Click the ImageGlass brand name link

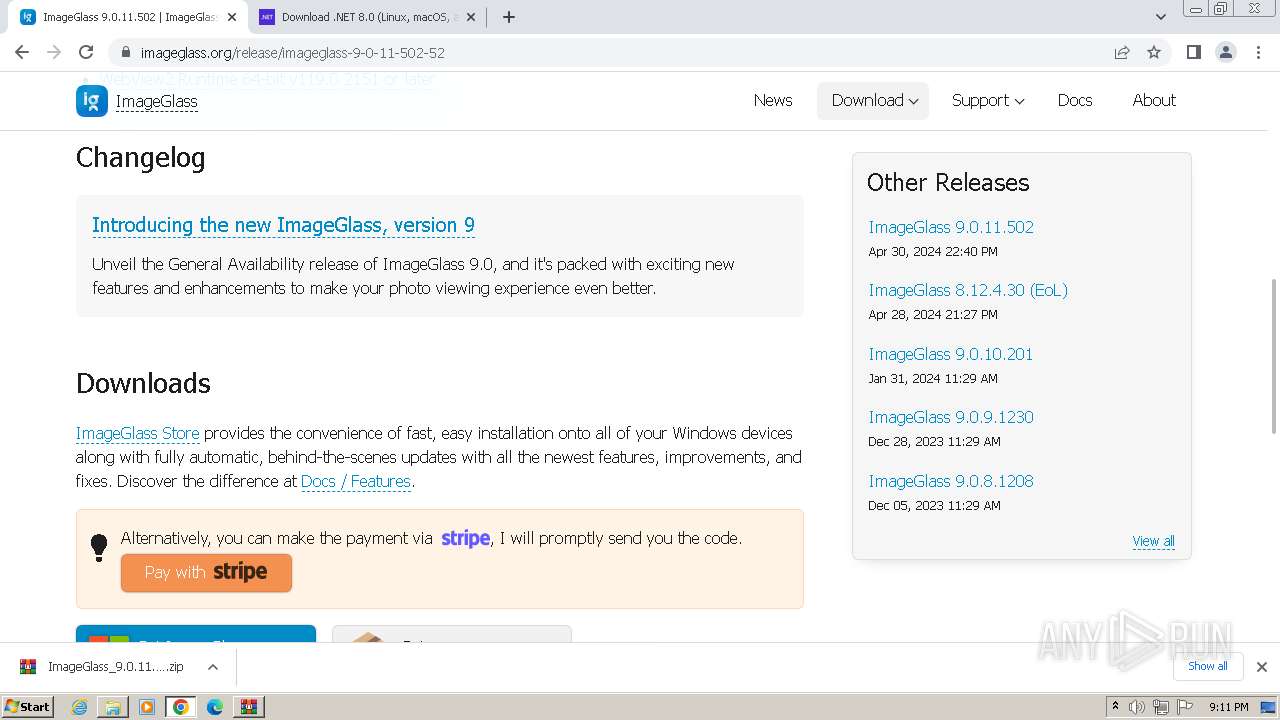[156, 101]
